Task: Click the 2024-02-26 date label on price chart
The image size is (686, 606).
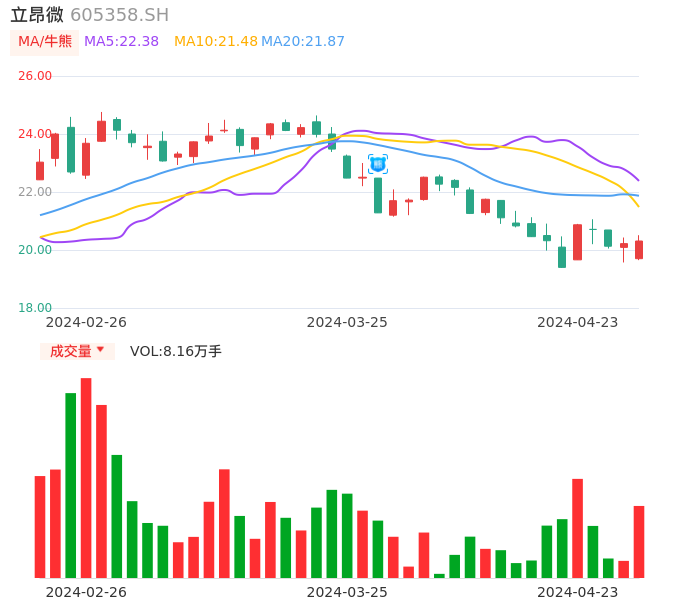Action: pos(86,322)
